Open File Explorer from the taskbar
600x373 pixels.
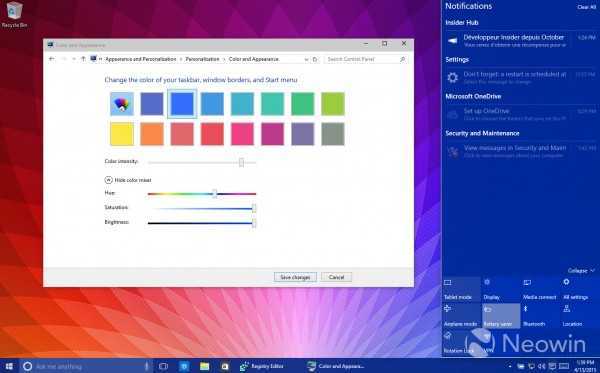(x=205, y=366)
